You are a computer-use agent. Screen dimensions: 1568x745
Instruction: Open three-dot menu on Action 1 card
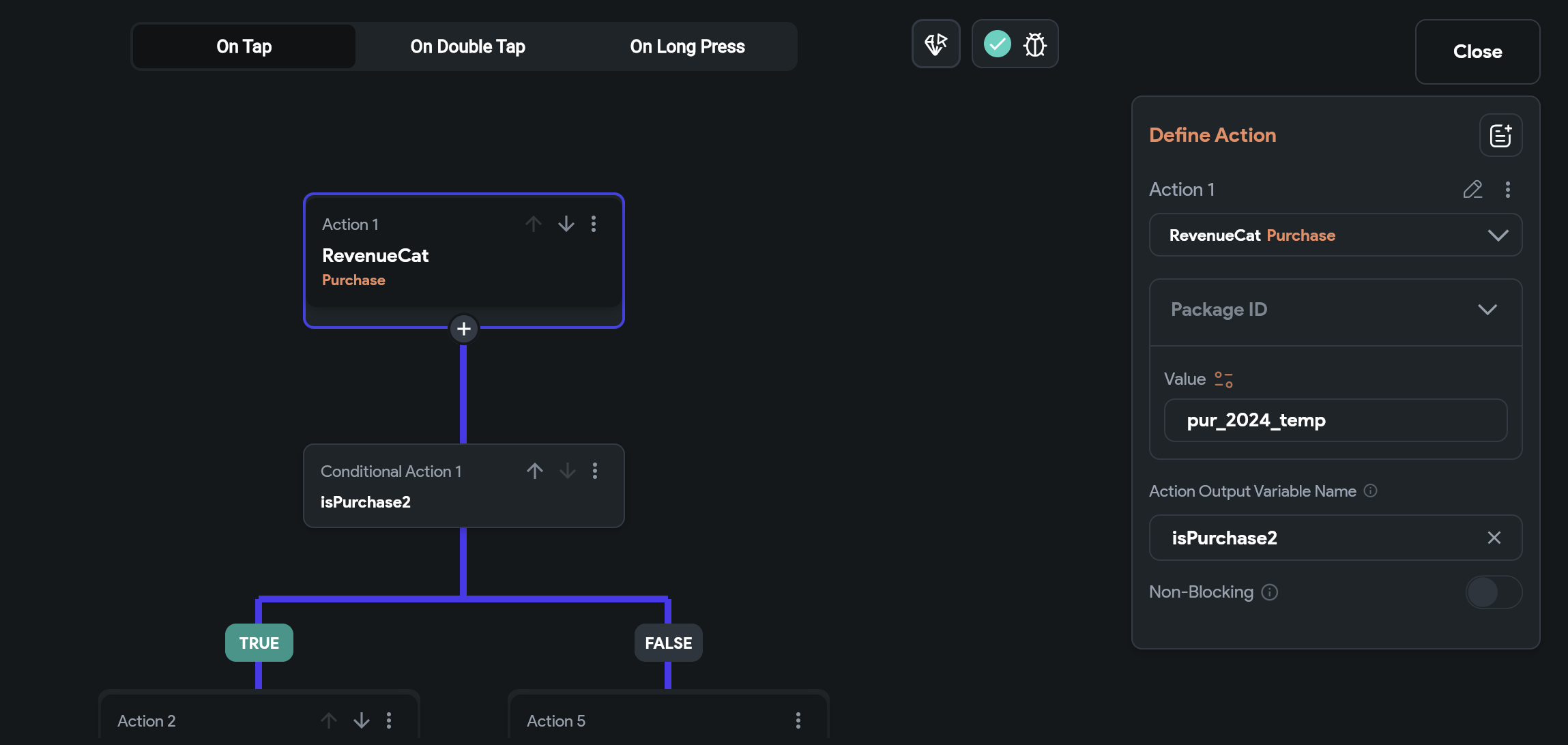click(593, 224)
